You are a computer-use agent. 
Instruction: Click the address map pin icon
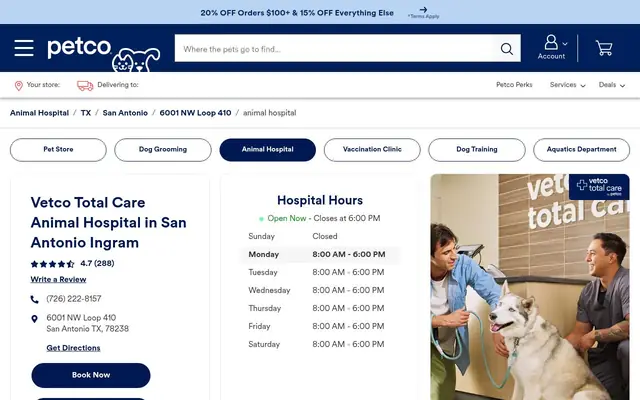pos(34,319)
